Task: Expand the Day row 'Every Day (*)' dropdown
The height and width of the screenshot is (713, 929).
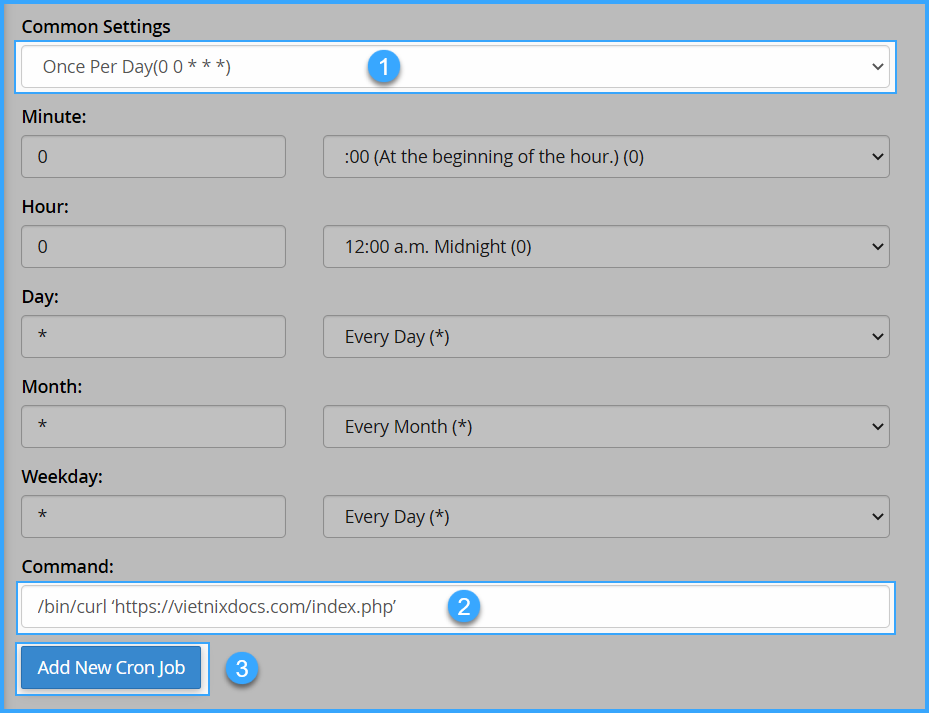Action: click(606, 337)
